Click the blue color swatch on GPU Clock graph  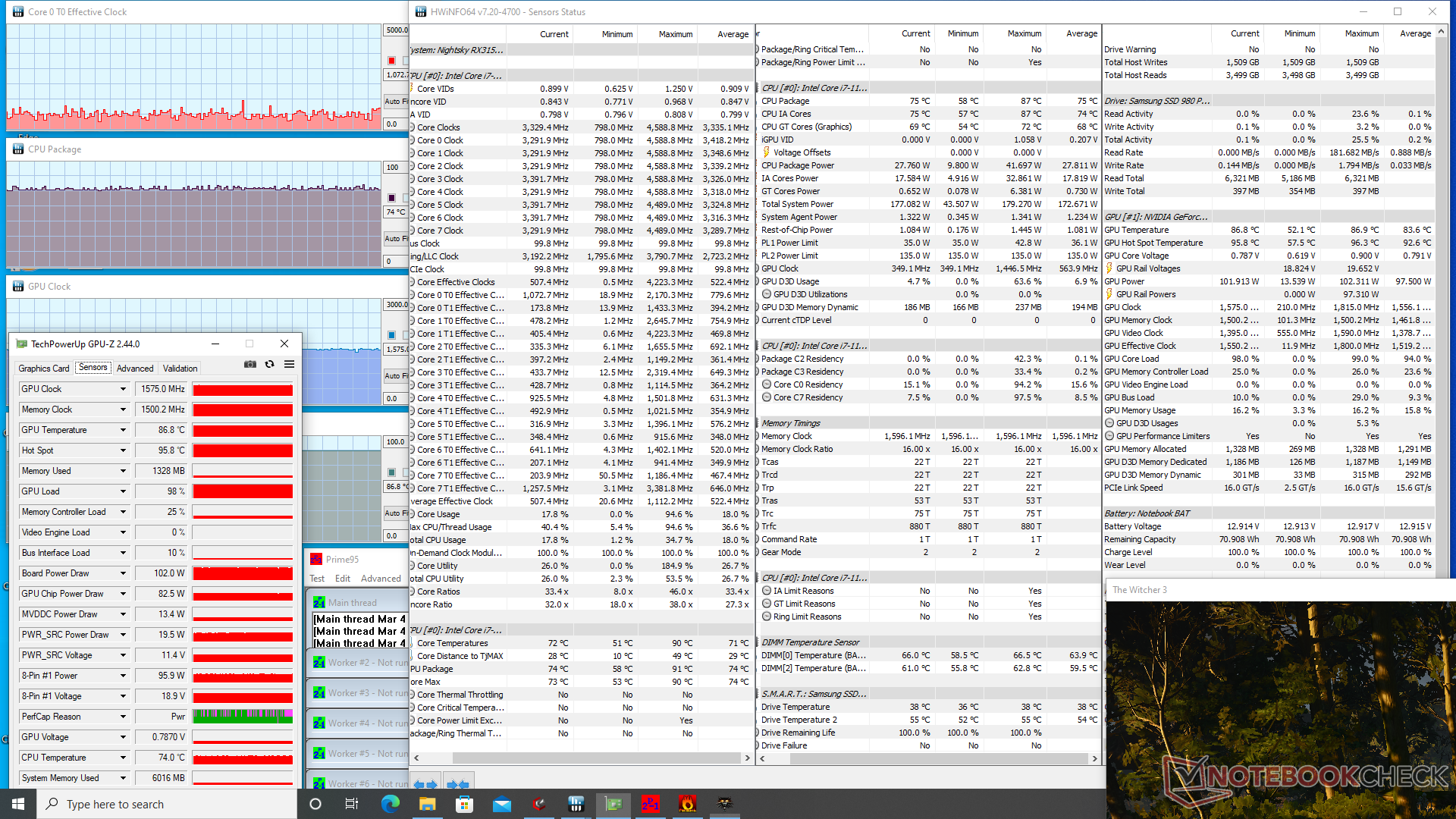391,334
